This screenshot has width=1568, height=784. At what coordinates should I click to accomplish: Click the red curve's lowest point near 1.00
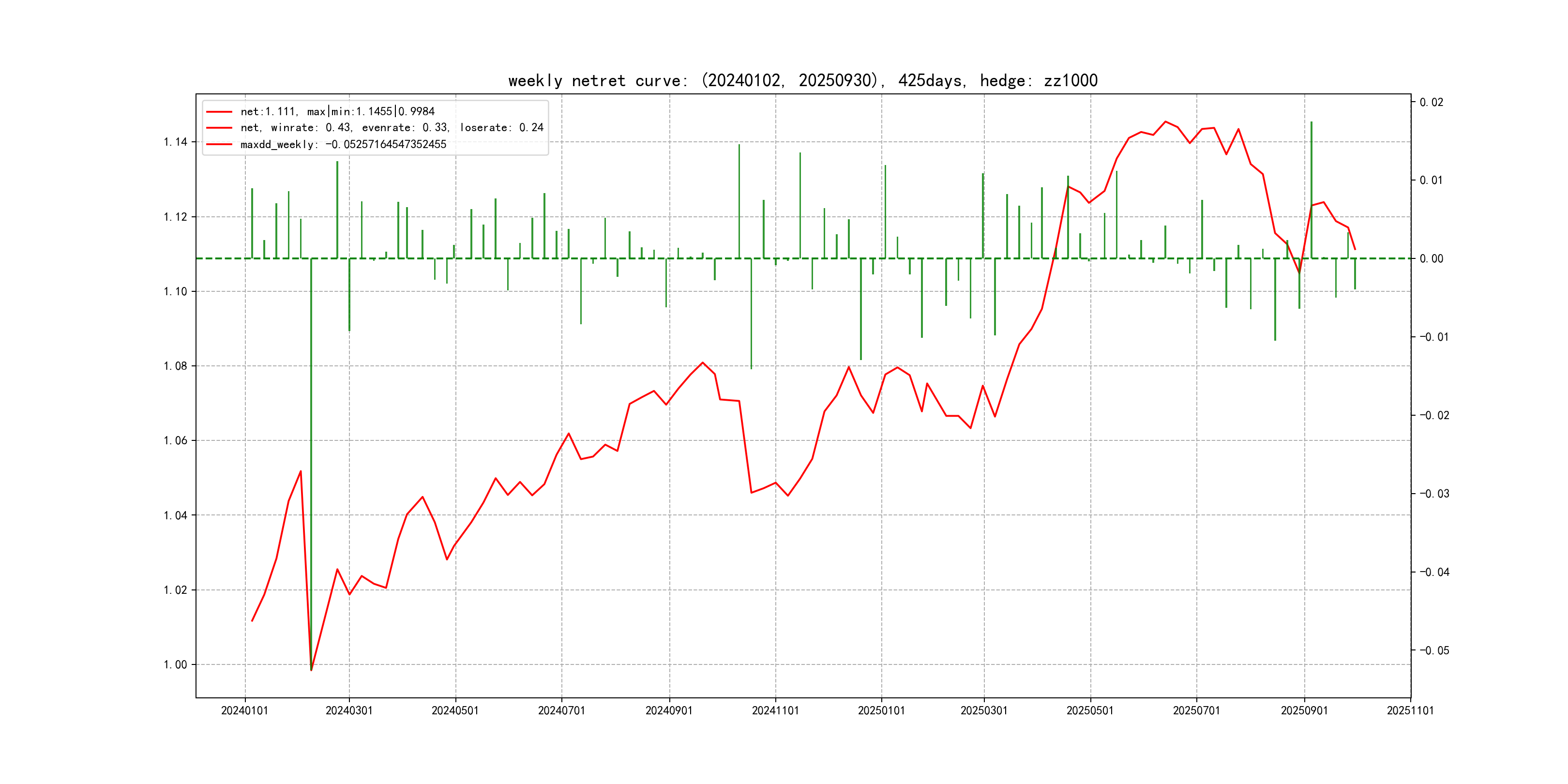tap(311, 670)
